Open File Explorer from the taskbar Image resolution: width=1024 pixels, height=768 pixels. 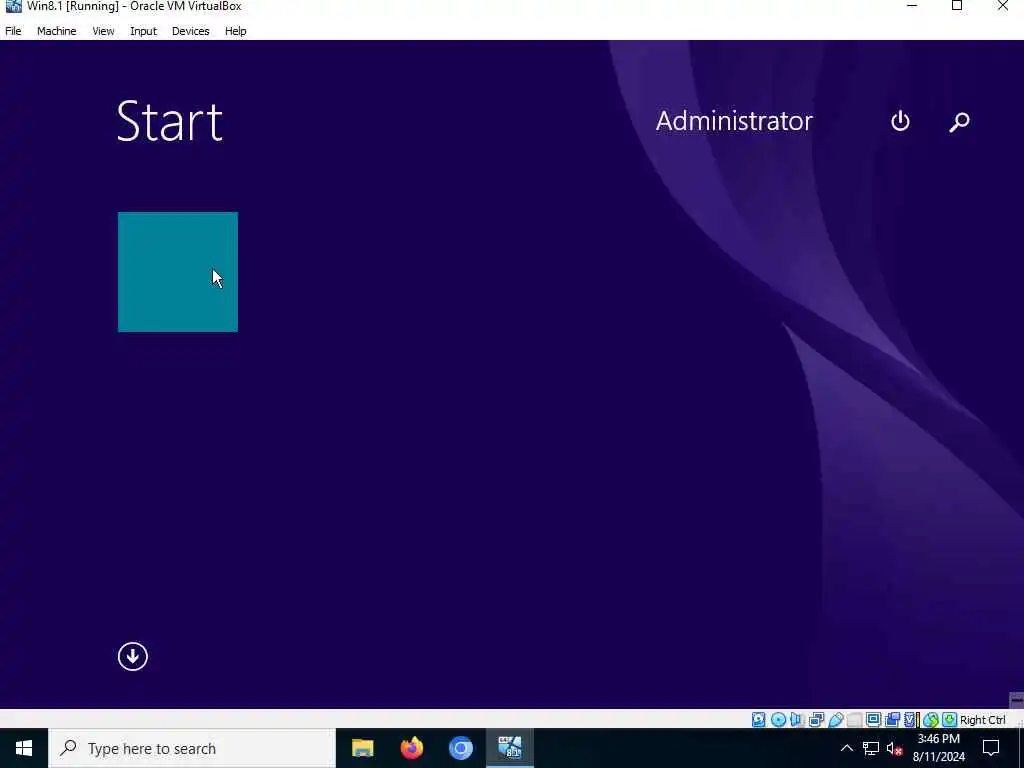(362, 748)
